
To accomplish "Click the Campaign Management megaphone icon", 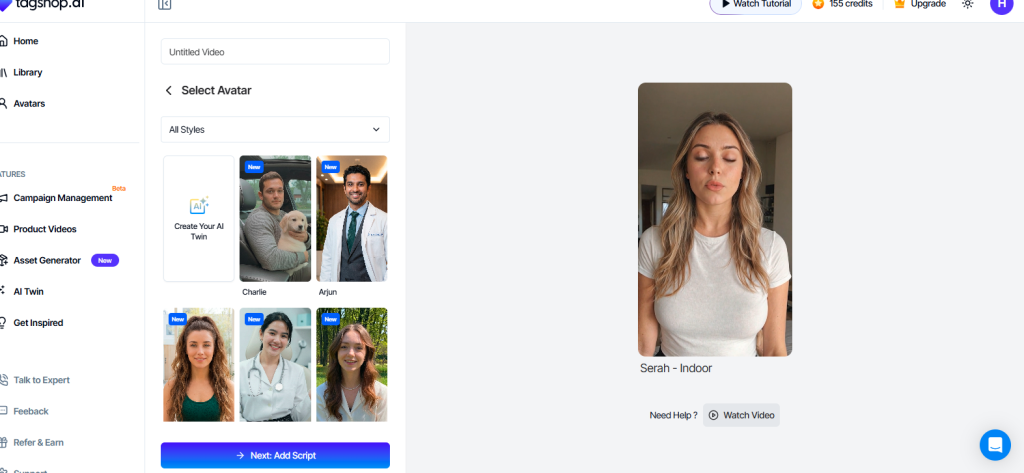I will [x=3, y=198].
